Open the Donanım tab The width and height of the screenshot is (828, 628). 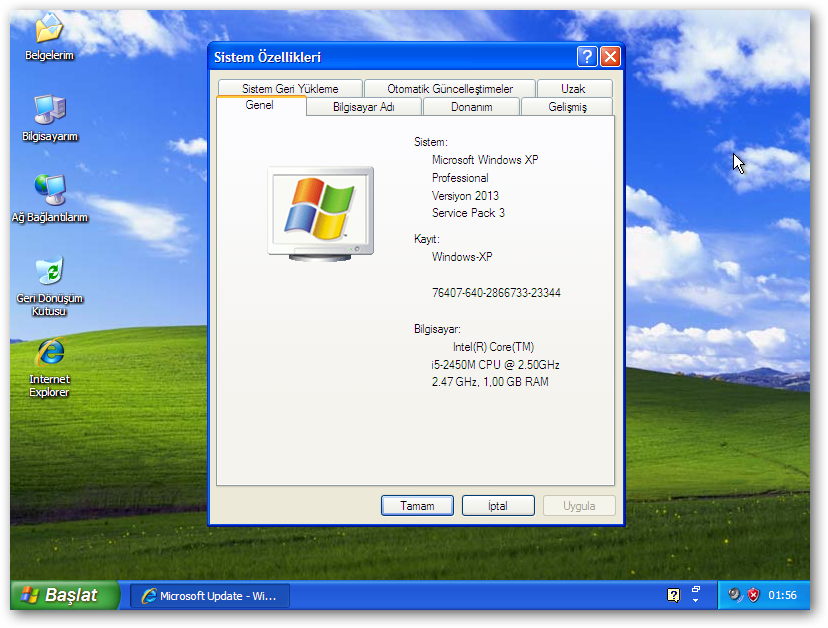point(471,107)
